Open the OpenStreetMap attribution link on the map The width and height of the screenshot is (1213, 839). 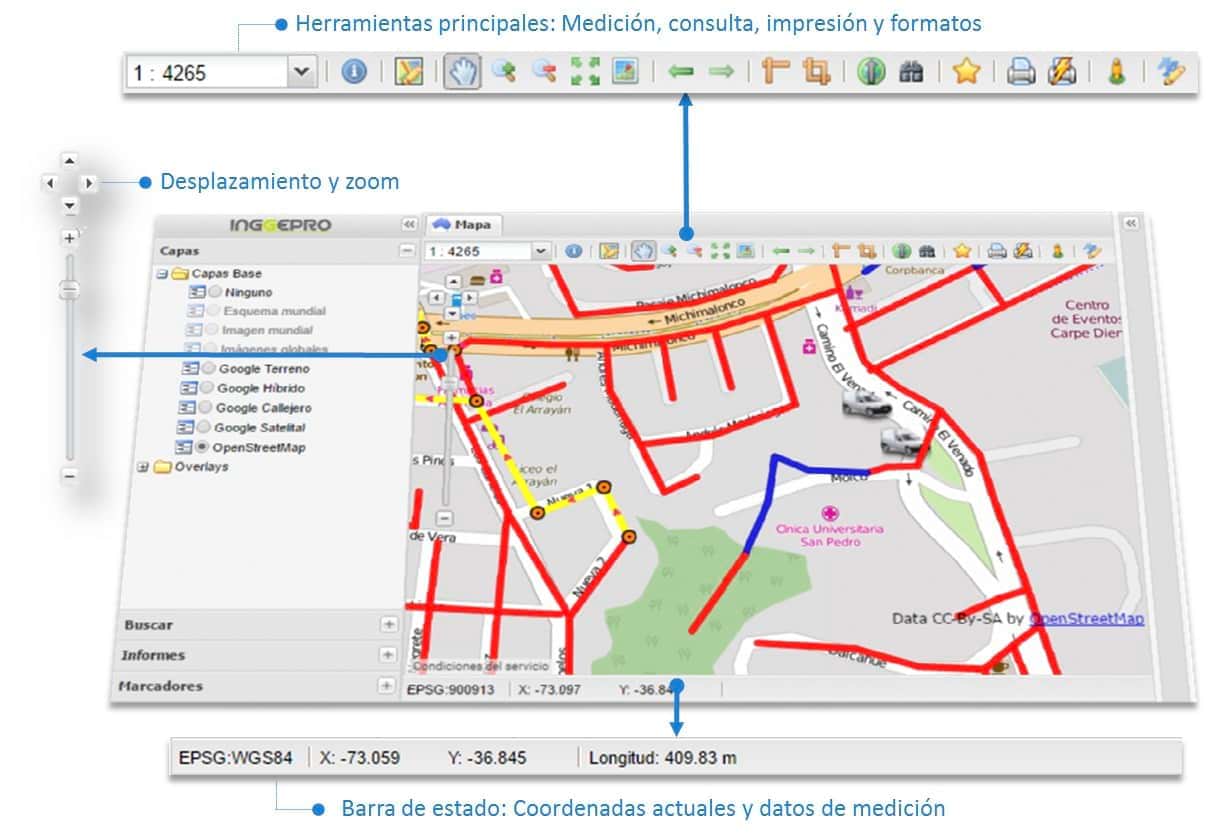click(1086, 619)
